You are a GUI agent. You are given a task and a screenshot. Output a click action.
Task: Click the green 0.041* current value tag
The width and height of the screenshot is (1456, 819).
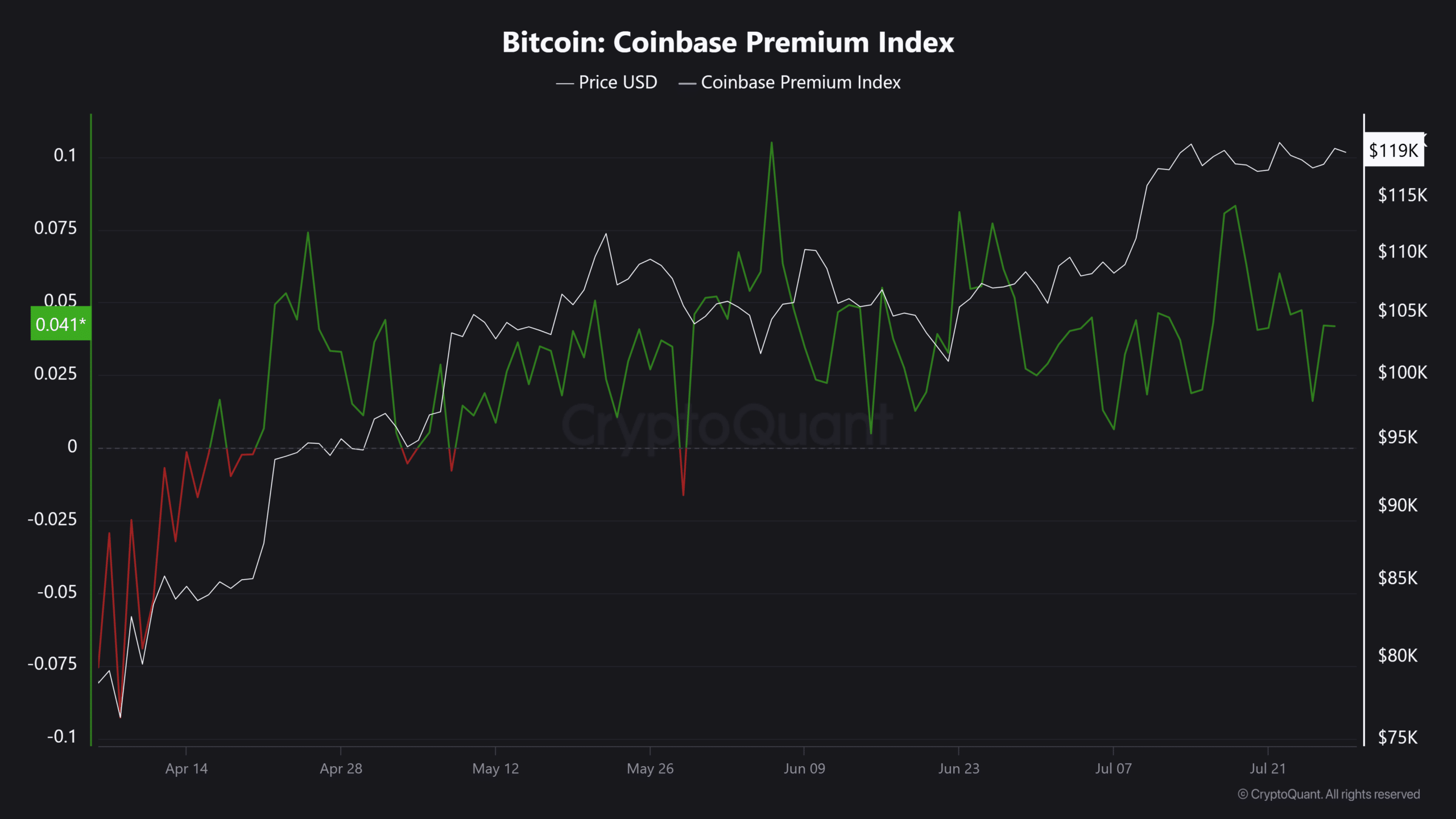point(61,324)
